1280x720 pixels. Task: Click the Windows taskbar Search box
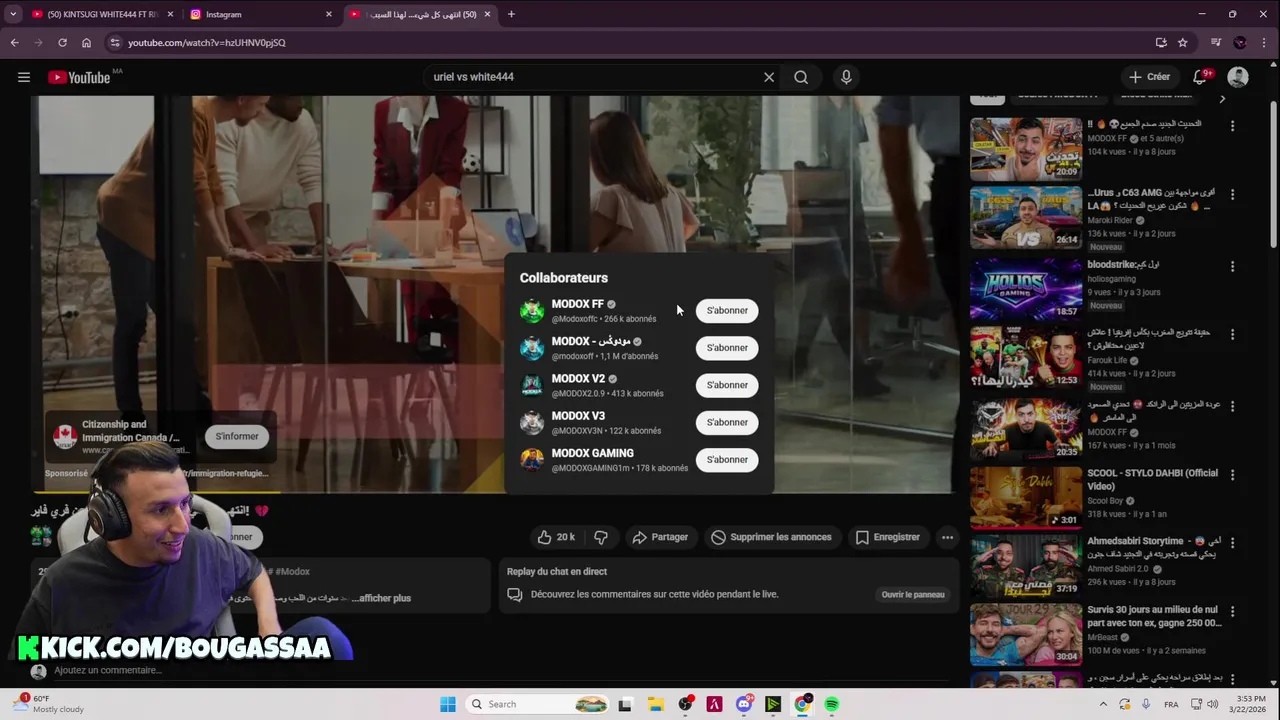[538, 704]
